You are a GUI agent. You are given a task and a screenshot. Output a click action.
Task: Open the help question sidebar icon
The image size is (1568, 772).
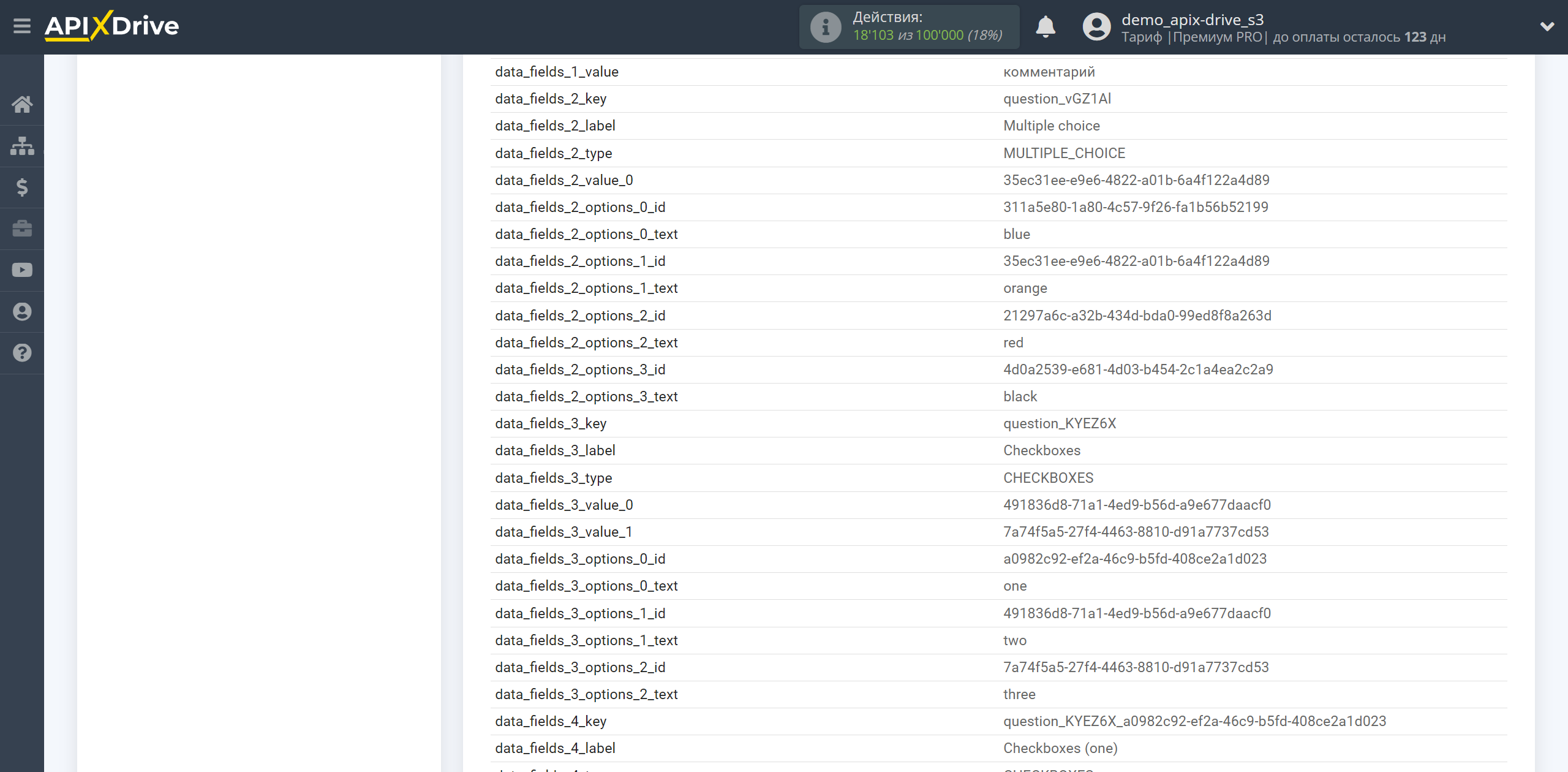point(22,353)
